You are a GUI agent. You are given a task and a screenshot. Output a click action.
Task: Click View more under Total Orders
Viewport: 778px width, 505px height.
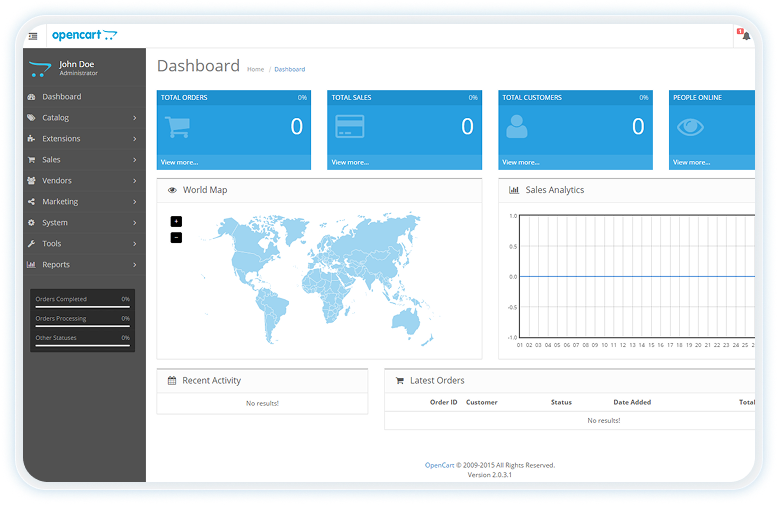point(180,162)
